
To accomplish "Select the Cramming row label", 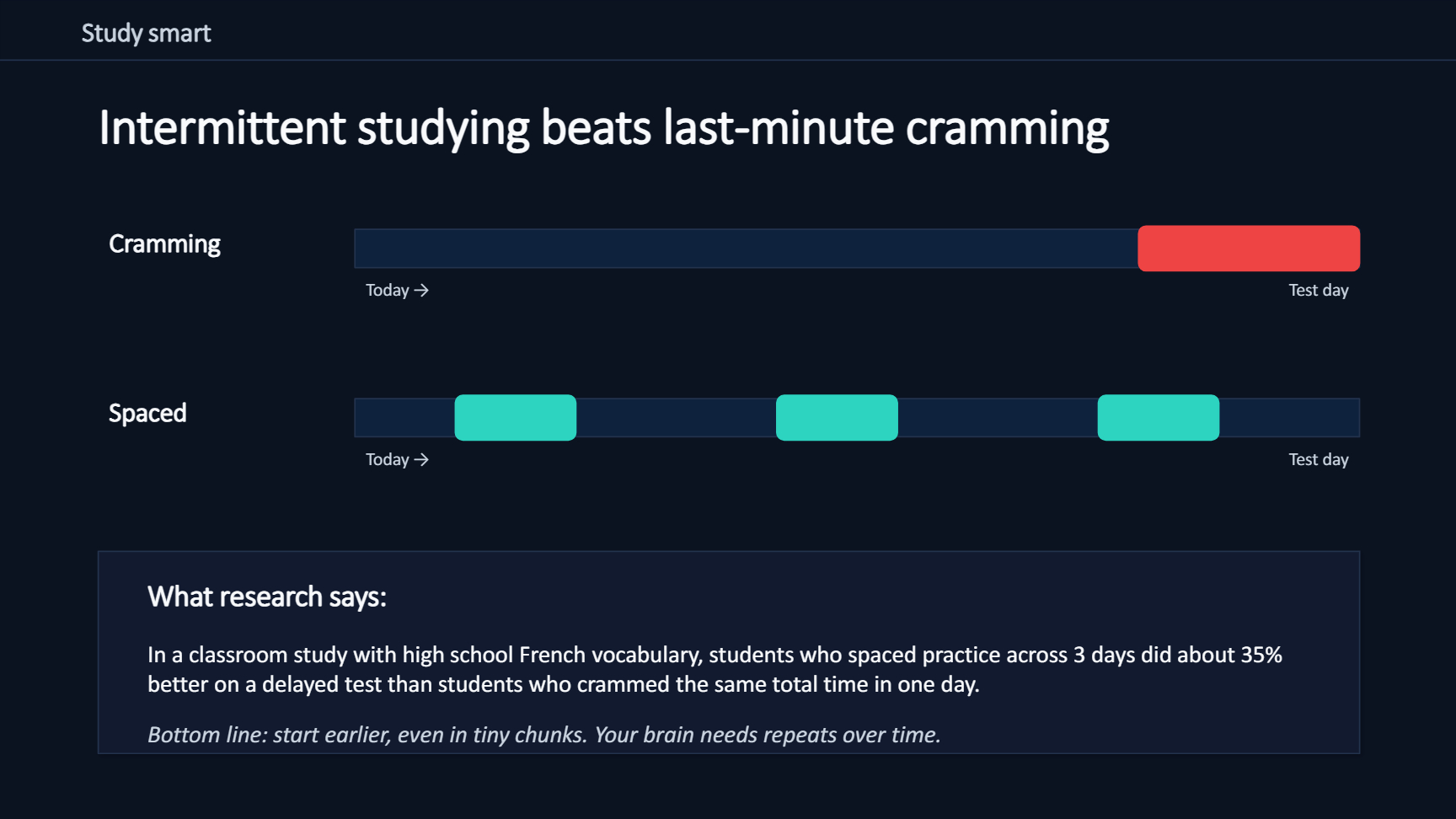I will (164, 244).
